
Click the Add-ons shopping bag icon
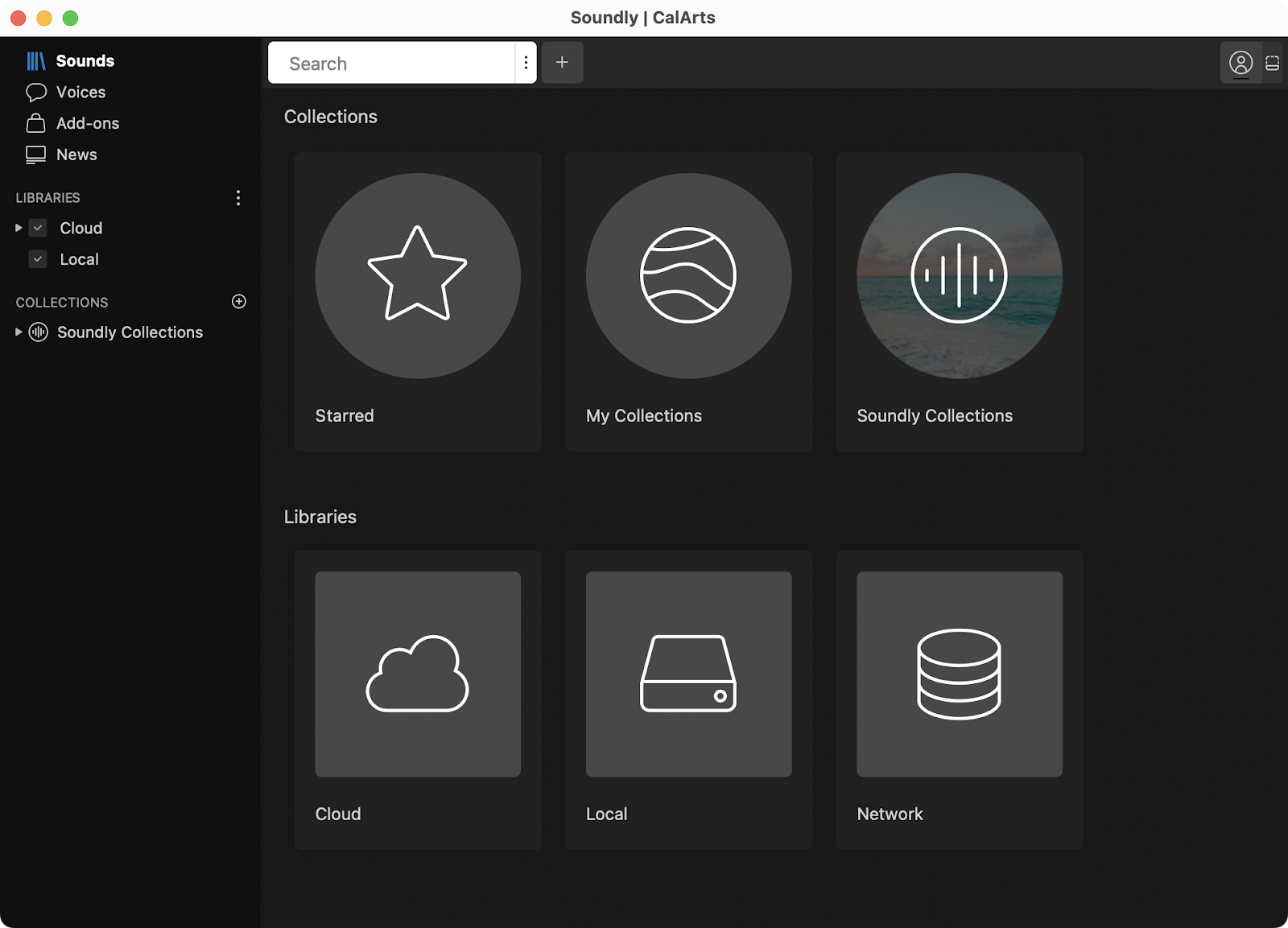pyautogui.click(x=36, y=123)
